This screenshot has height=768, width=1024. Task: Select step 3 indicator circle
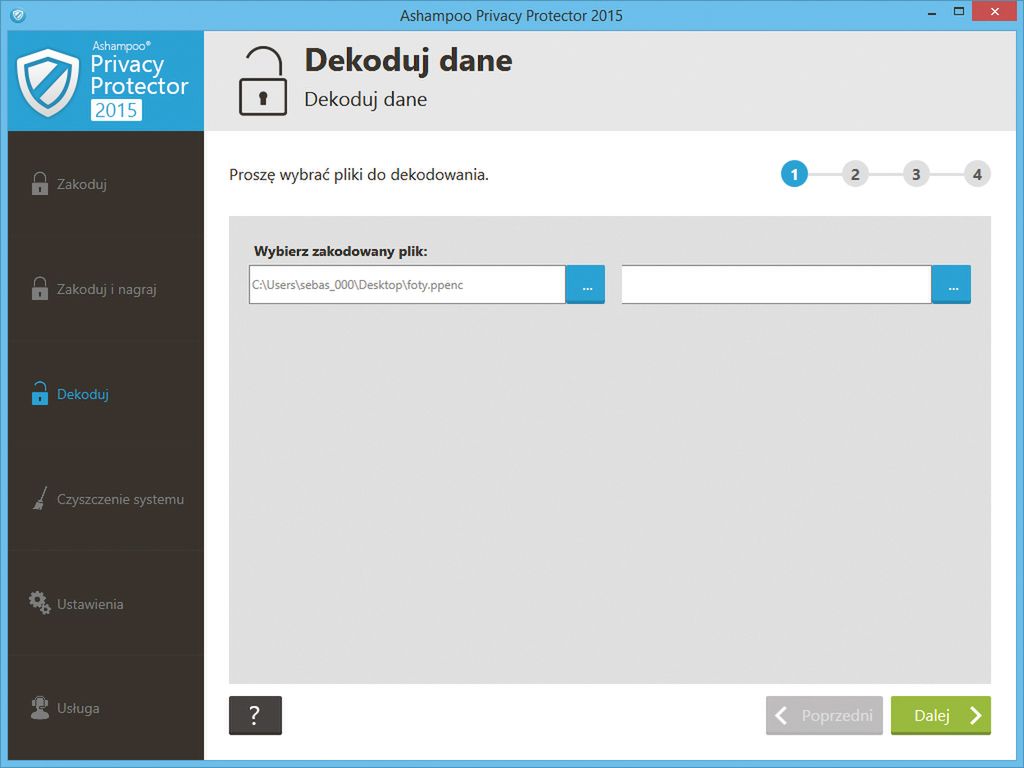(916, 174)
